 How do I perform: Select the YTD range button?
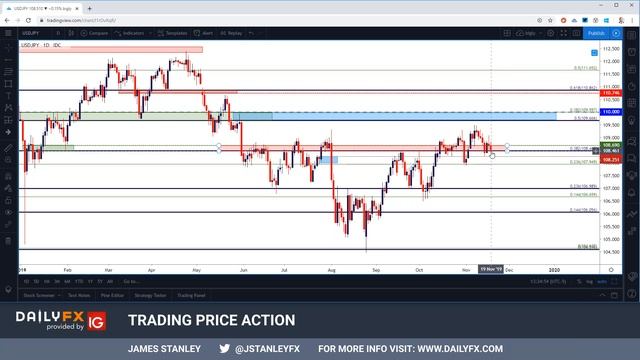[79, 282]
